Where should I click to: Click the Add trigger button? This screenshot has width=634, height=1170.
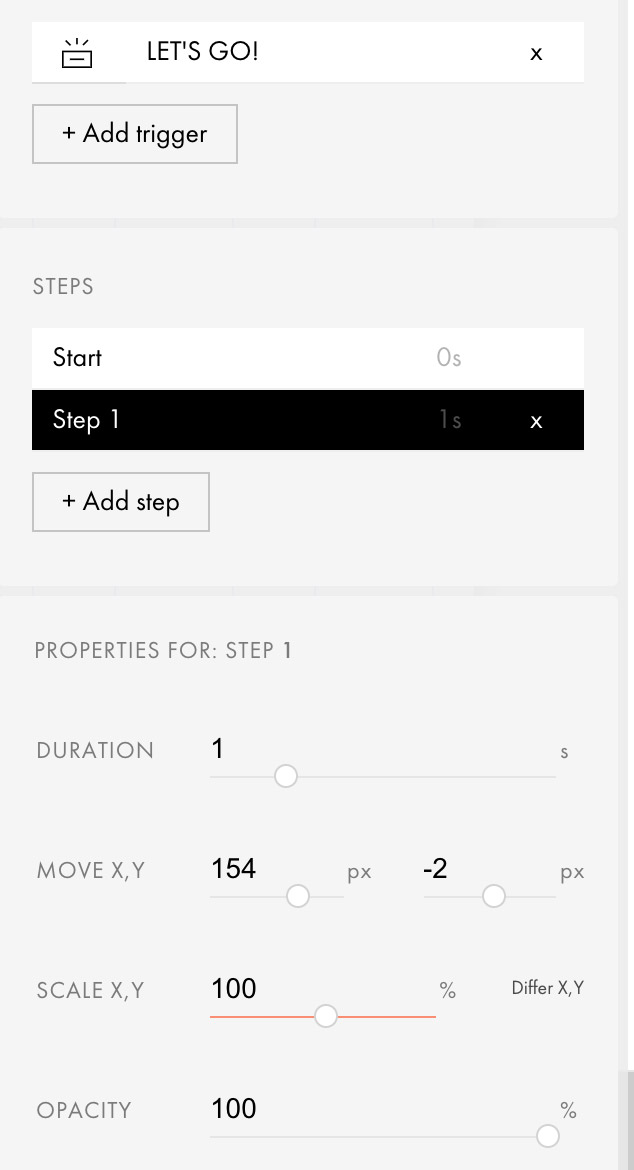(x=135, y=134)
